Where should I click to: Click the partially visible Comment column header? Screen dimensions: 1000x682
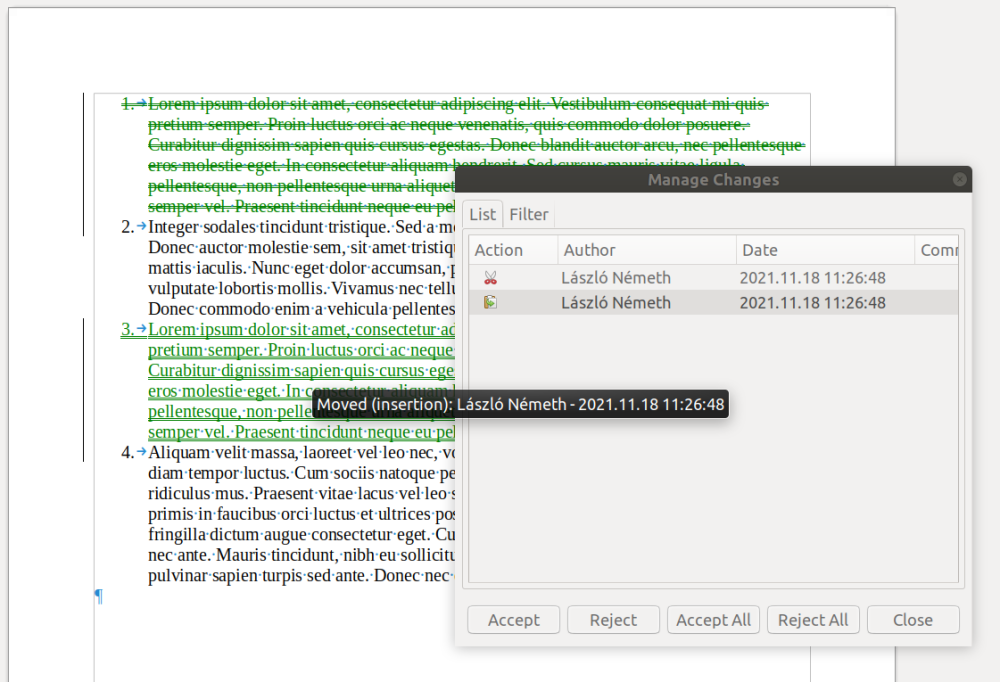coord(939,250)
